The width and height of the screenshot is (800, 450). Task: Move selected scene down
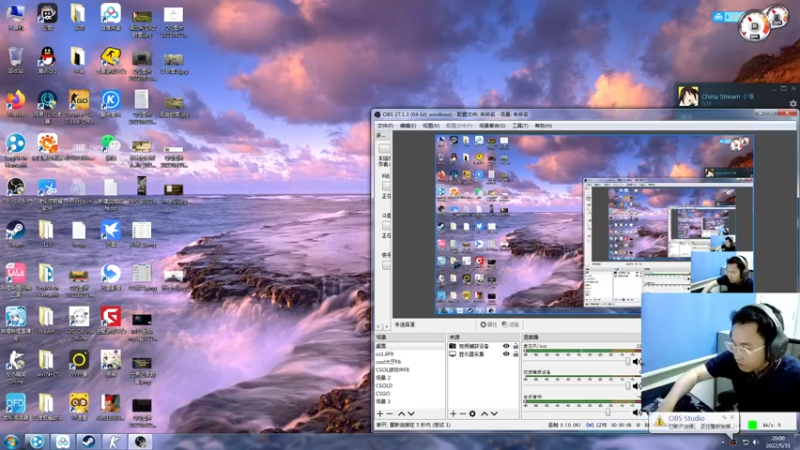pos(411,414)
